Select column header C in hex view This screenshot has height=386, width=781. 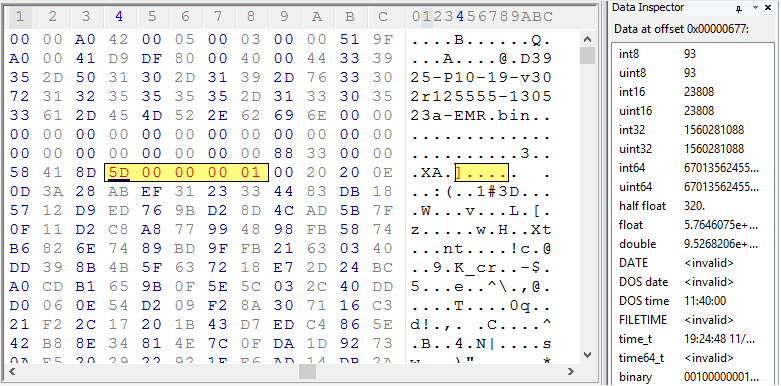pos(383,17)
